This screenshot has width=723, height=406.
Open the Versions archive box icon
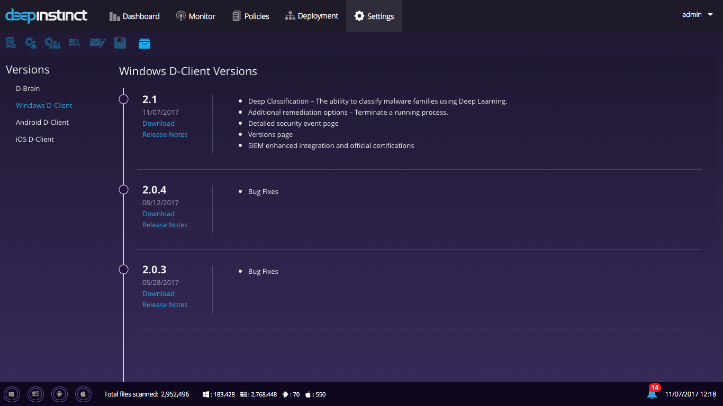[144, 43]
